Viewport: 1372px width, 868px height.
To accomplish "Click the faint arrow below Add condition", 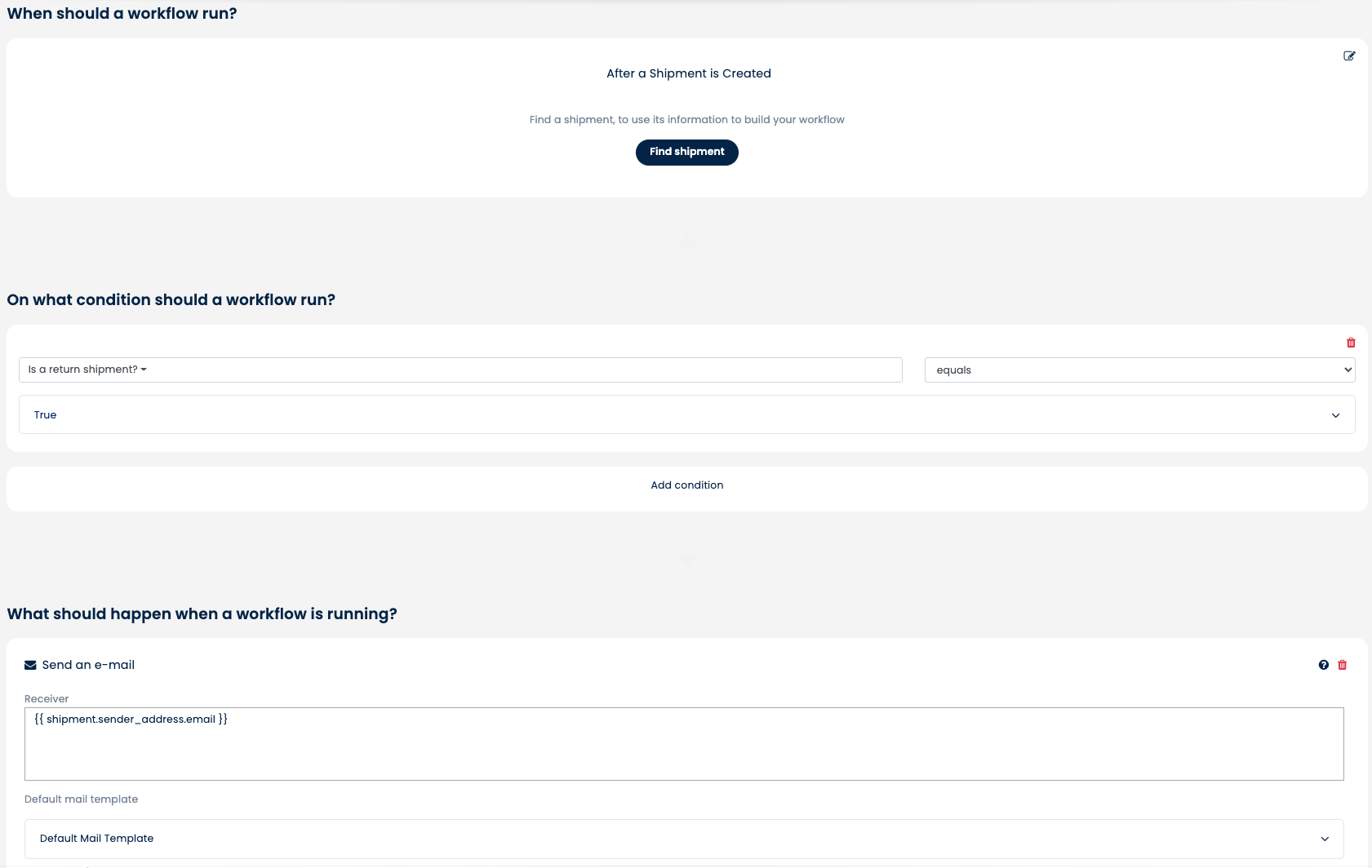I will pos(687,559).
